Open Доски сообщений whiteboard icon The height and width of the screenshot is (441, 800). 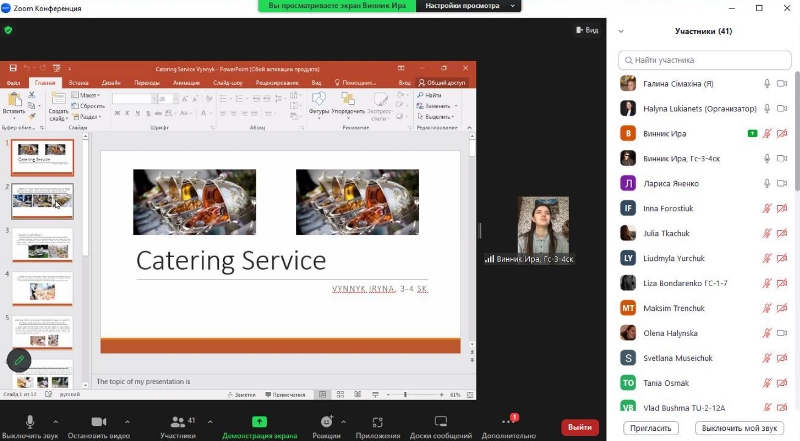pyautogui.click(x=441, y=422)
